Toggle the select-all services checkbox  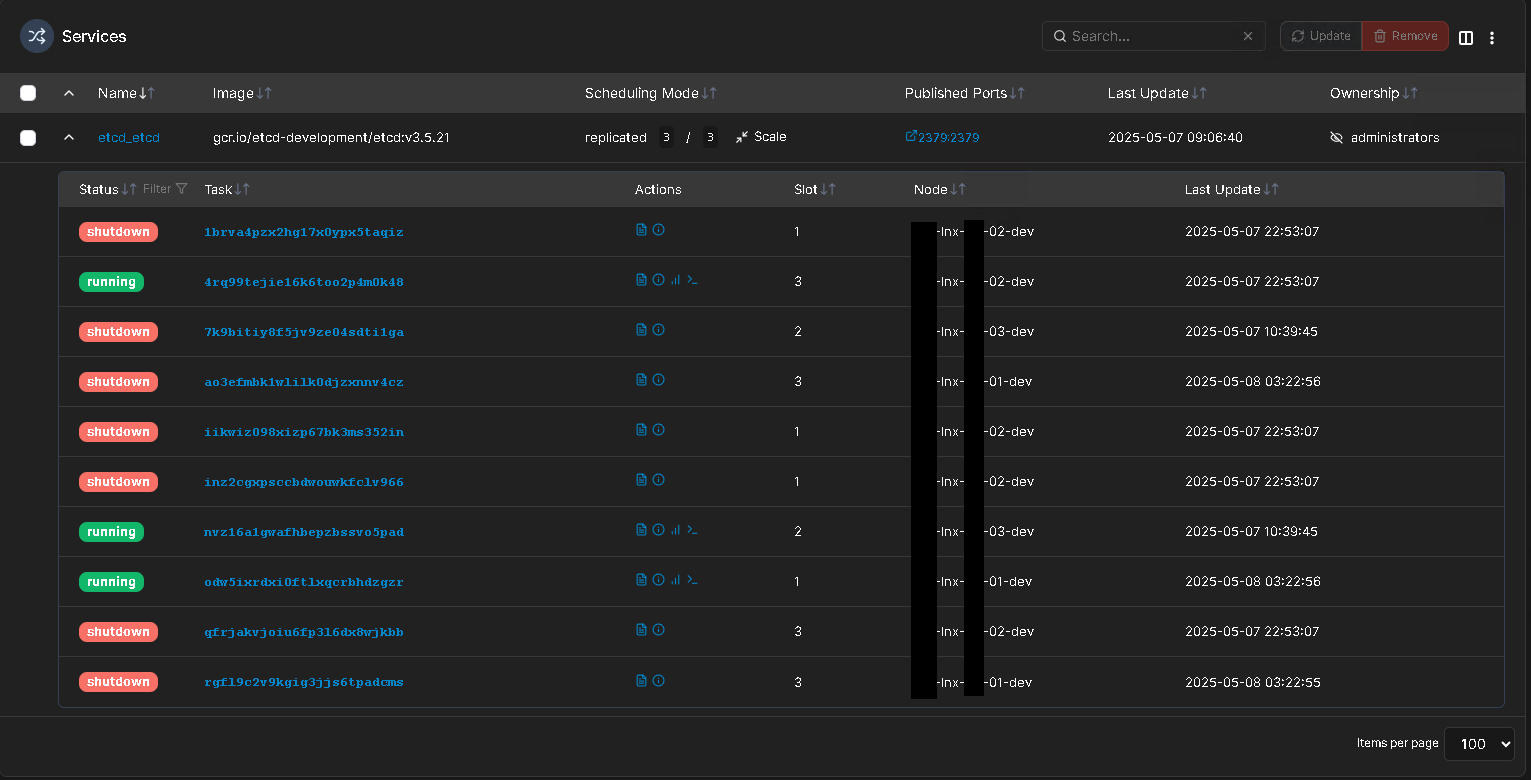pos(28,93)
